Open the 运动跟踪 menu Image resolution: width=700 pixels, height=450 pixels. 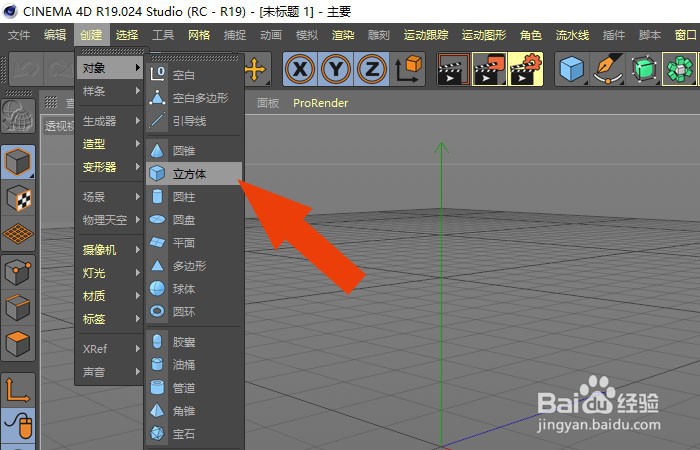tap(426, 35)
